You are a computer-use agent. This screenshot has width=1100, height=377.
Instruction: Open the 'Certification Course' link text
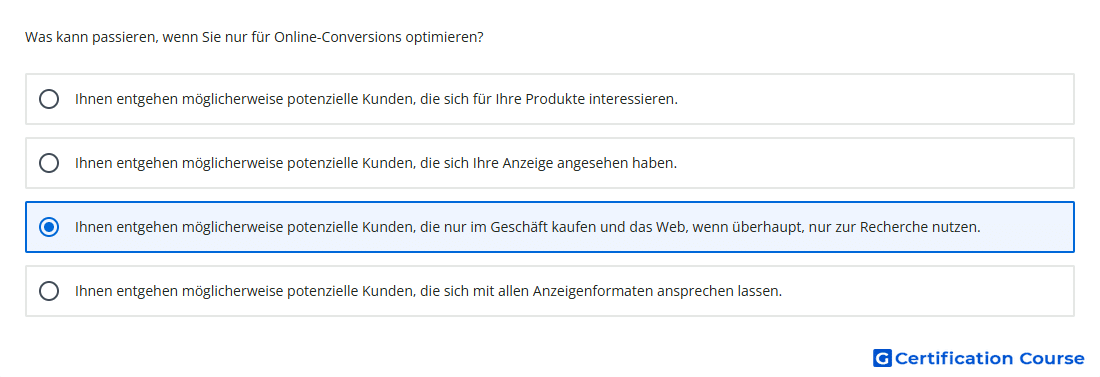click(x=989, y=359)
